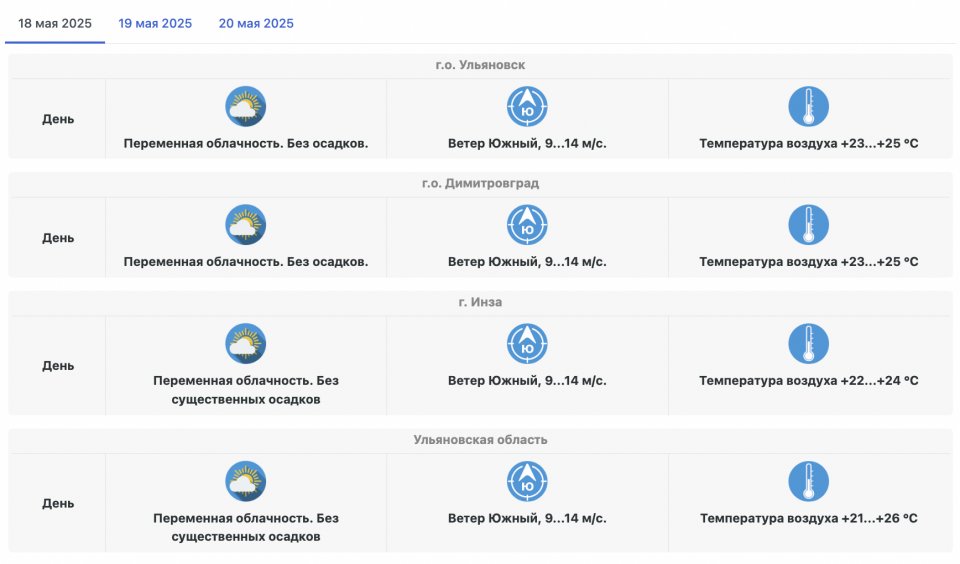Click the cloud icon for Ульяновская область

pos(246,482)
